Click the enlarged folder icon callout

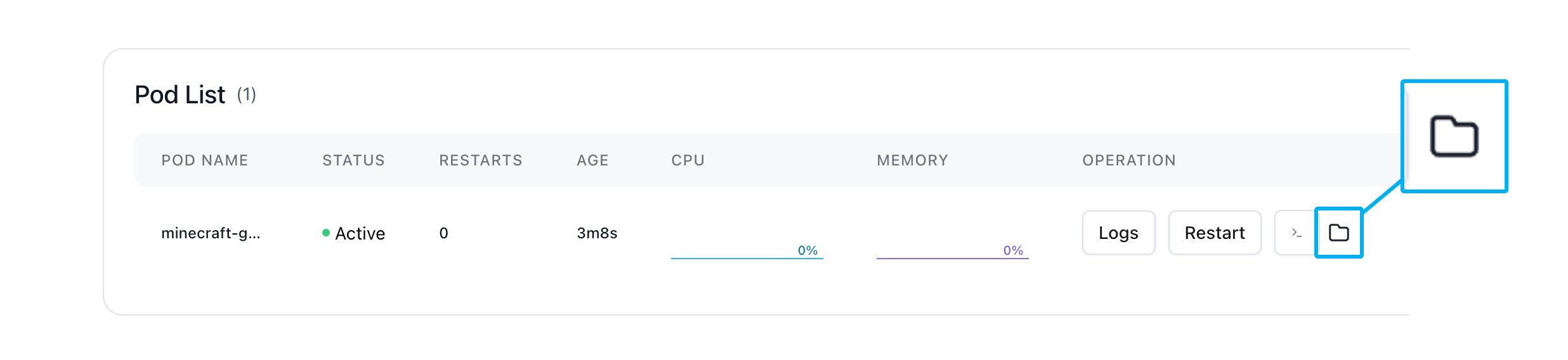click(x=1454, y=136)
